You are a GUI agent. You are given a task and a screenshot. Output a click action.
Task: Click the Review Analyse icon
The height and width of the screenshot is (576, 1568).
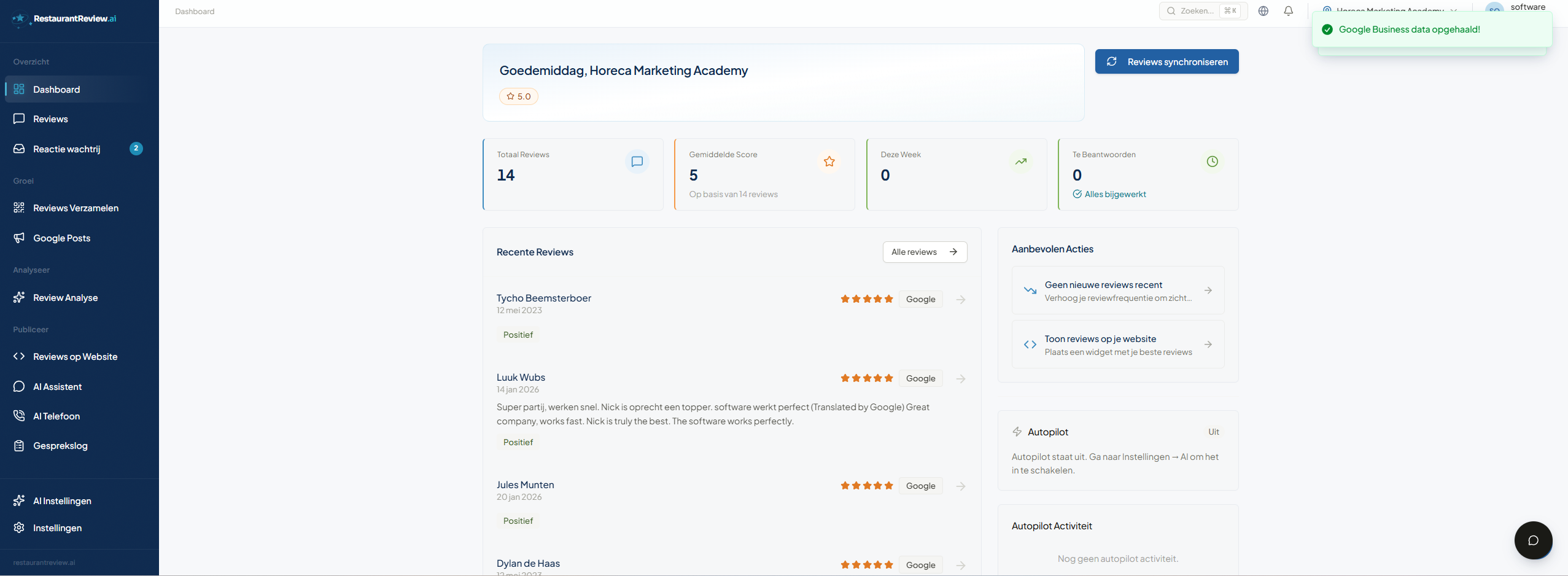pos(19,297)
